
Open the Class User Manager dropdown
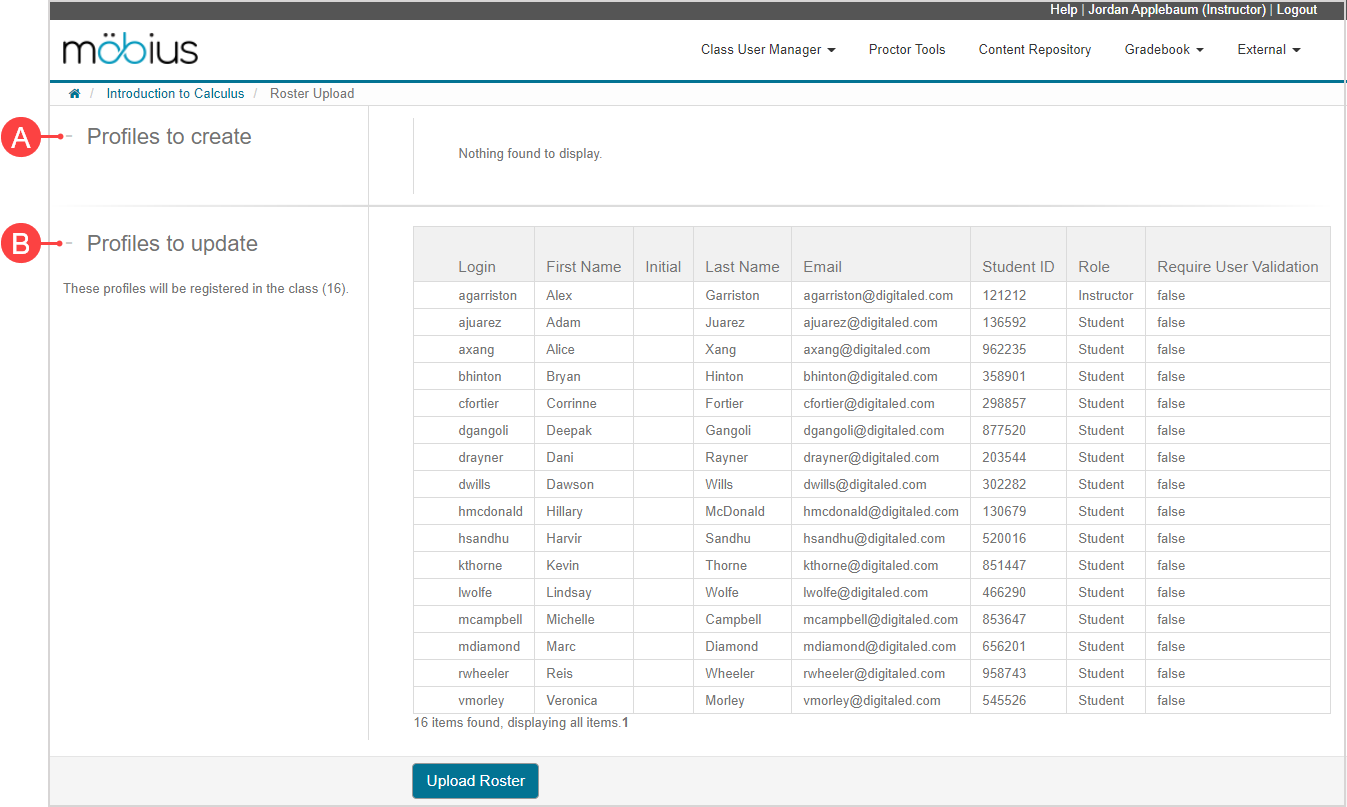[767, 50]
